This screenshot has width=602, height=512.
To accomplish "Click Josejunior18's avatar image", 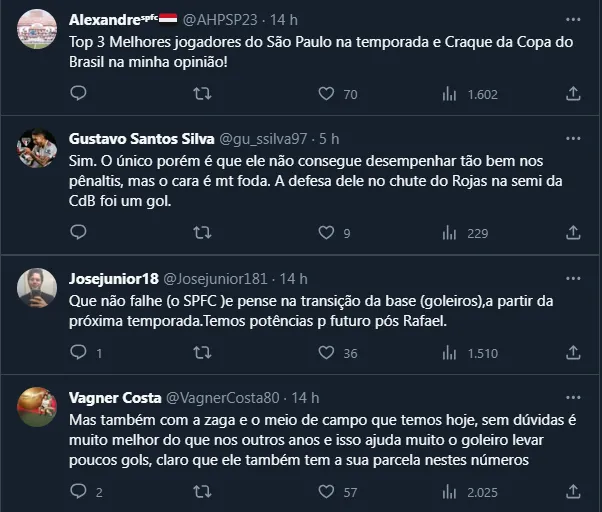I will click(37, 287).
